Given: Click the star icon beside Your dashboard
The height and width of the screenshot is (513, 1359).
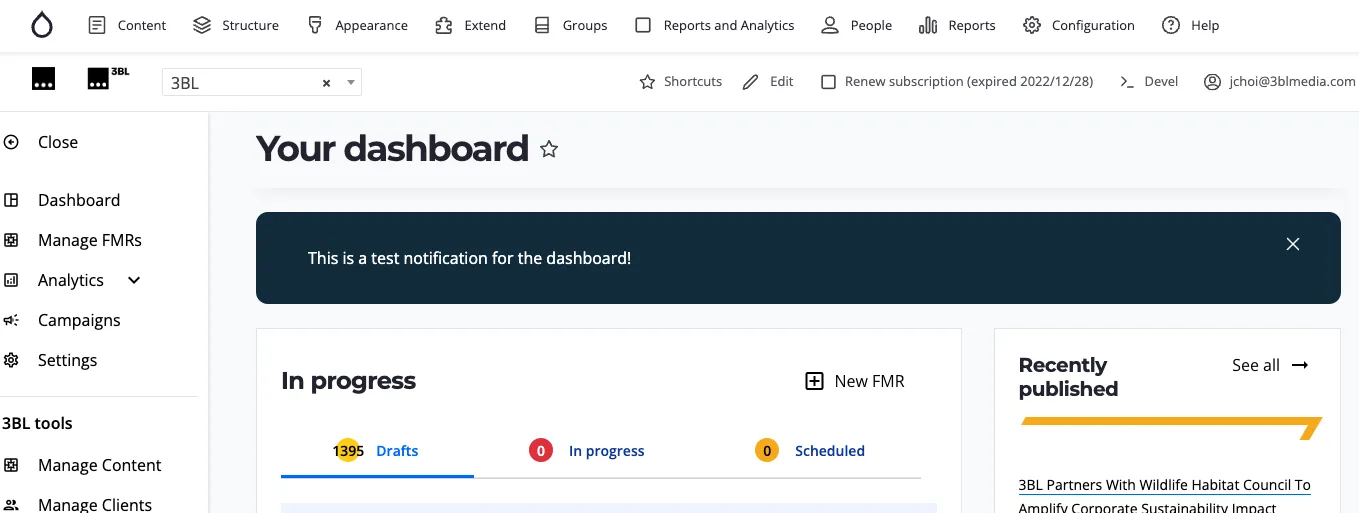Looking at the screenshot, I should 549,150.
